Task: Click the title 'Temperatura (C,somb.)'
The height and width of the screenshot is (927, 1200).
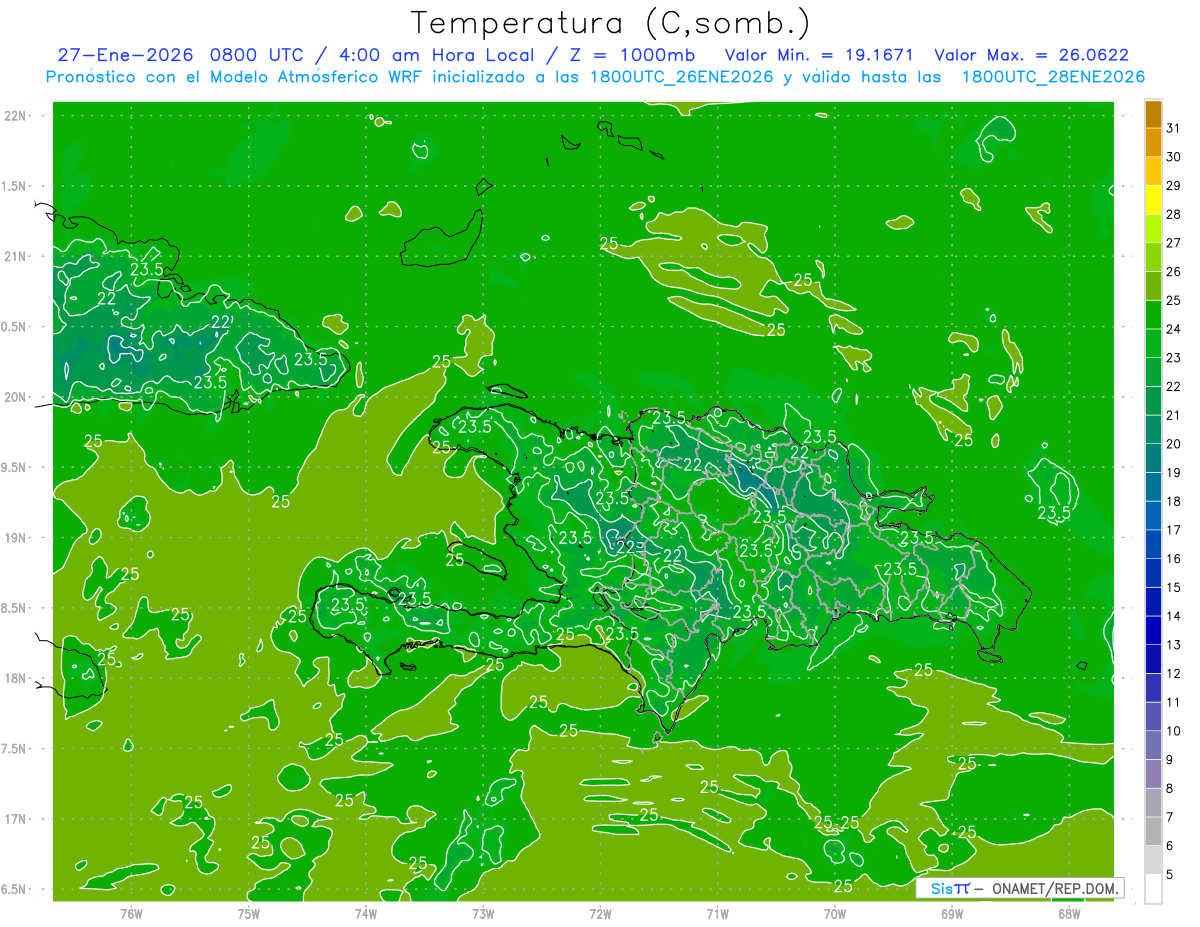Action: [x=610, y=24]
